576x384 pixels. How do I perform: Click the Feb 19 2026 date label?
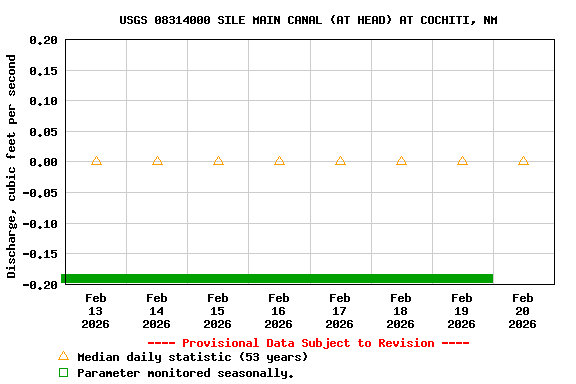coord(461,311)
